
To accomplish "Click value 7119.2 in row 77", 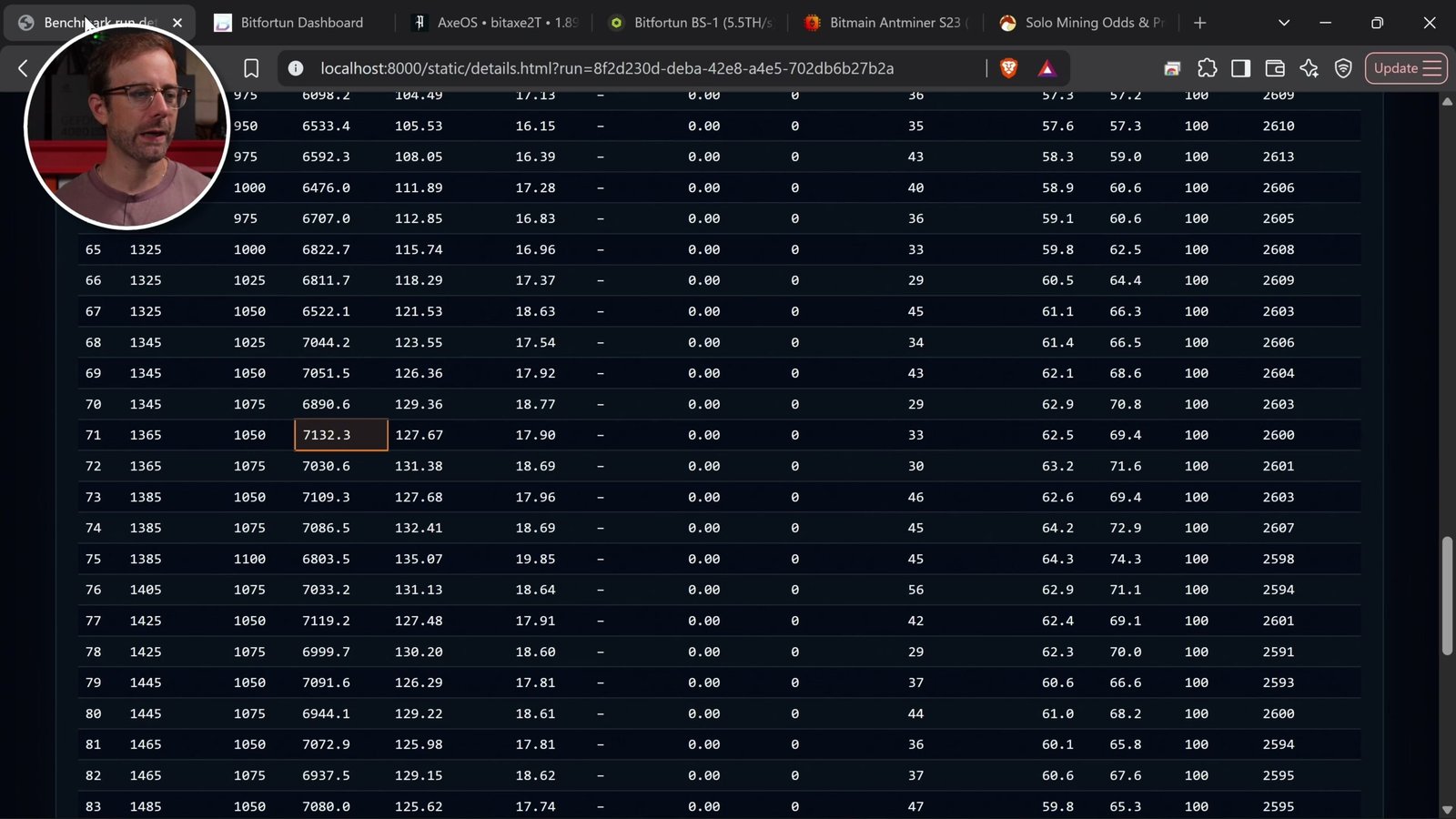I will 326,621.
